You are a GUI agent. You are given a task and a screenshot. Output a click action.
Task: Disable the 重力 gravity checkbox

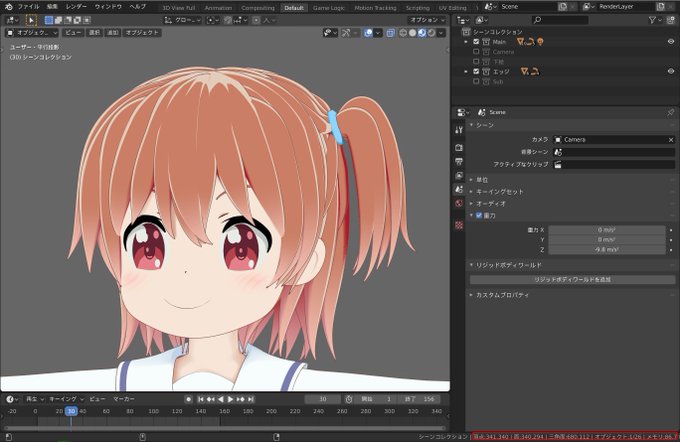[479, 215]
